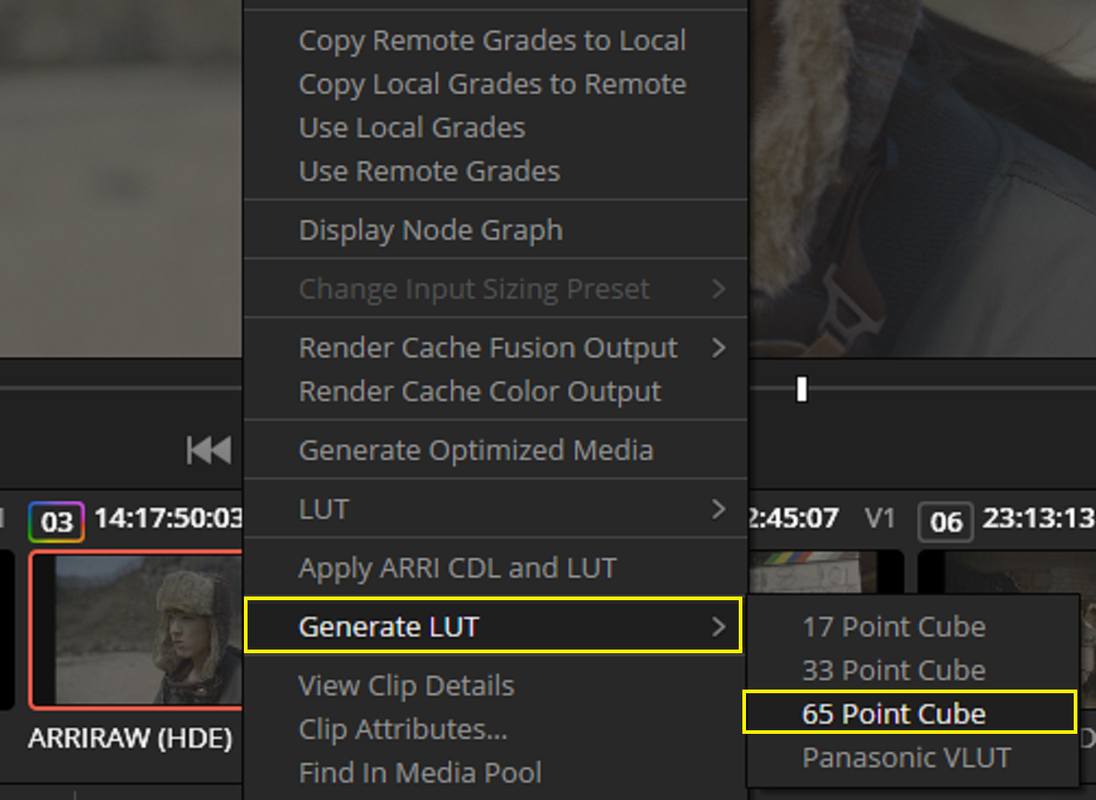
Task: Open the LUT submenu
Action: pos(496,509)
